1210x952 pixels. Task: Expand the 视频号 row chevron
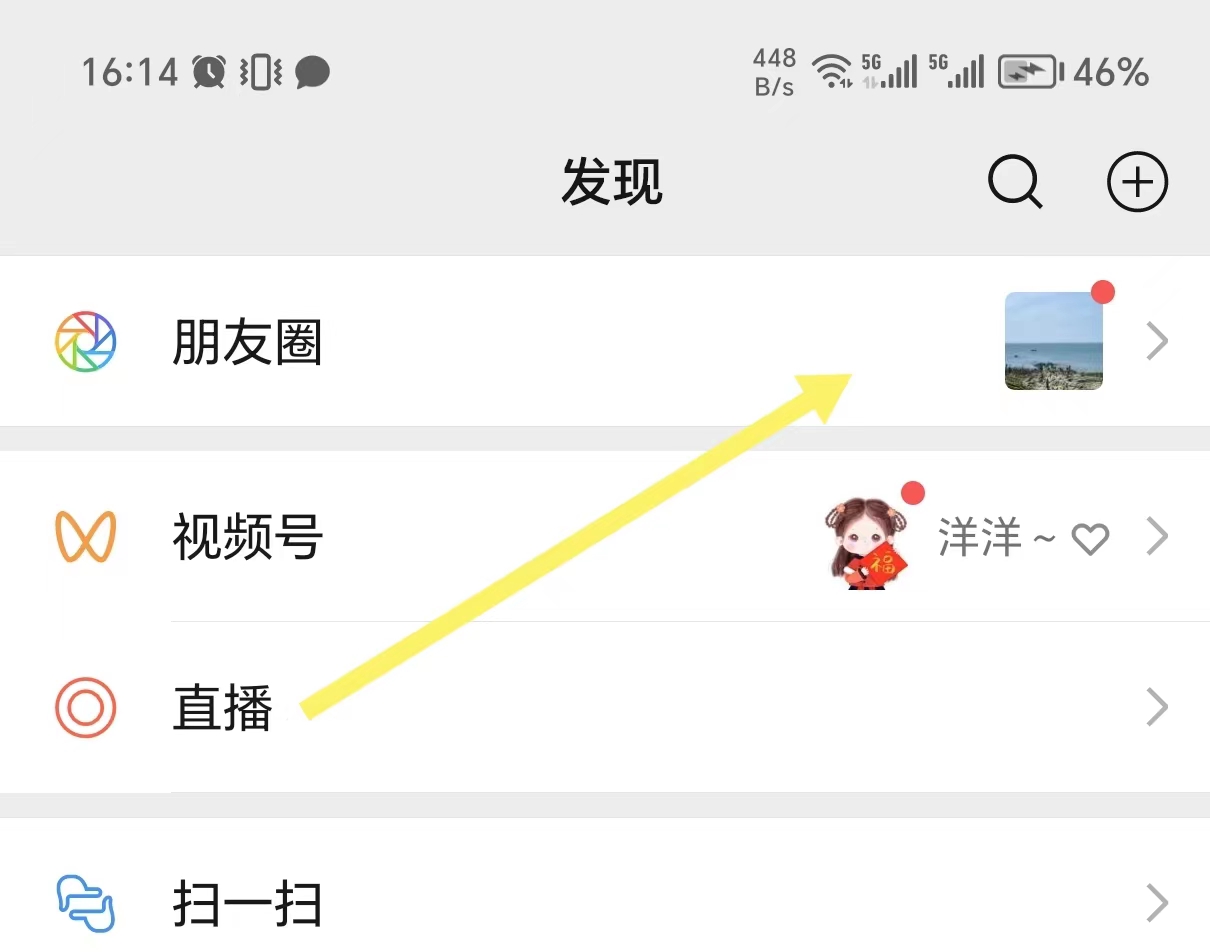point(1157,537)
